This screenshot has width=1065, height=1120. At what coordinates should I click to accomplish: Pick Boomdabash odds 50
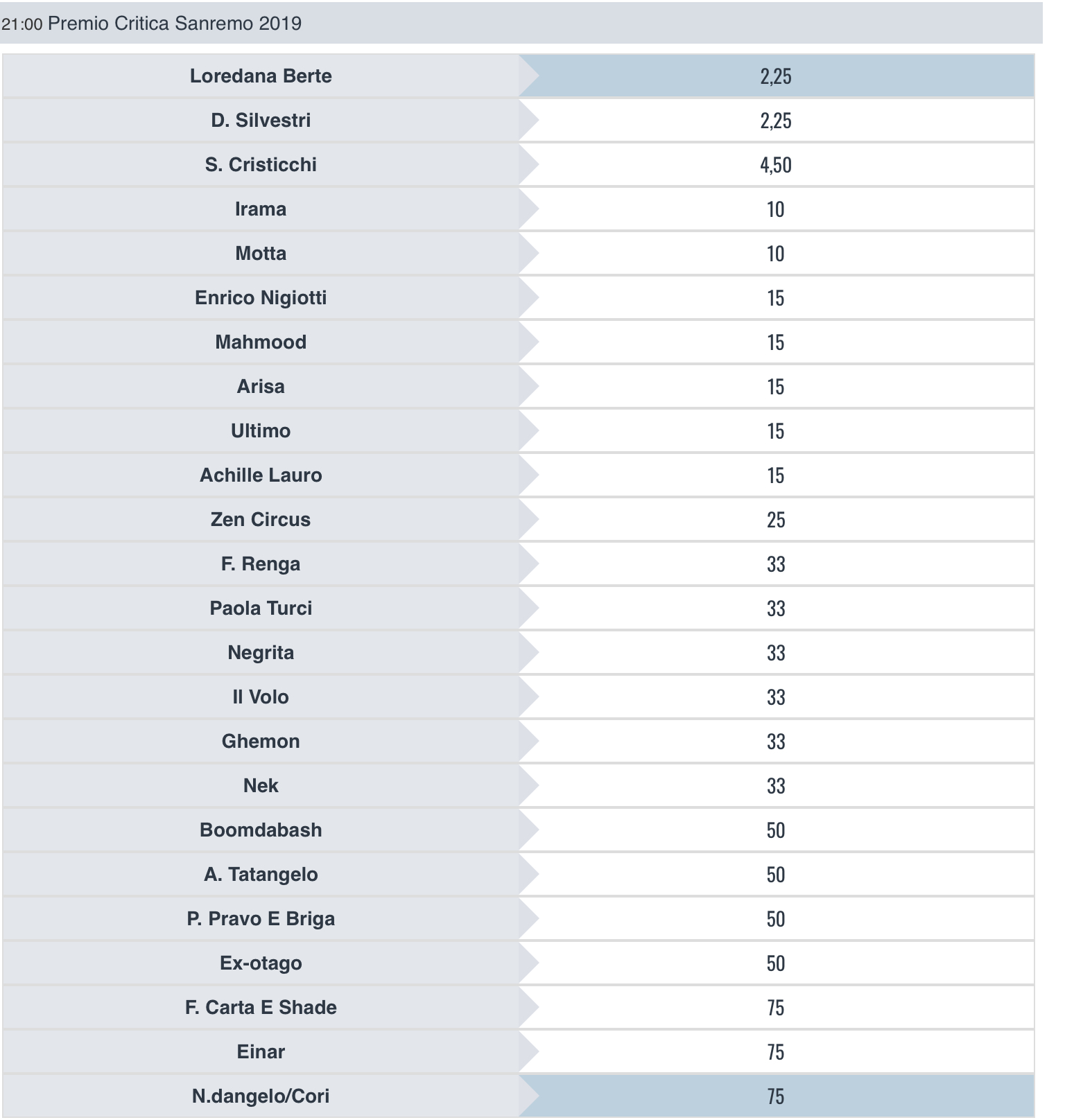[775, 830]
